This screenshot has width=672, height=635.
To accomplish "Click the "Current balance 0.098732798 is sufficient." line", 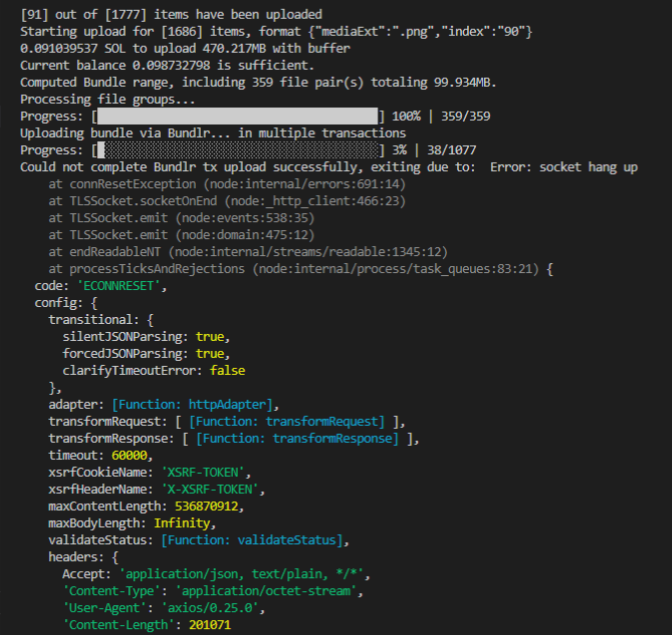I will 167,66.
